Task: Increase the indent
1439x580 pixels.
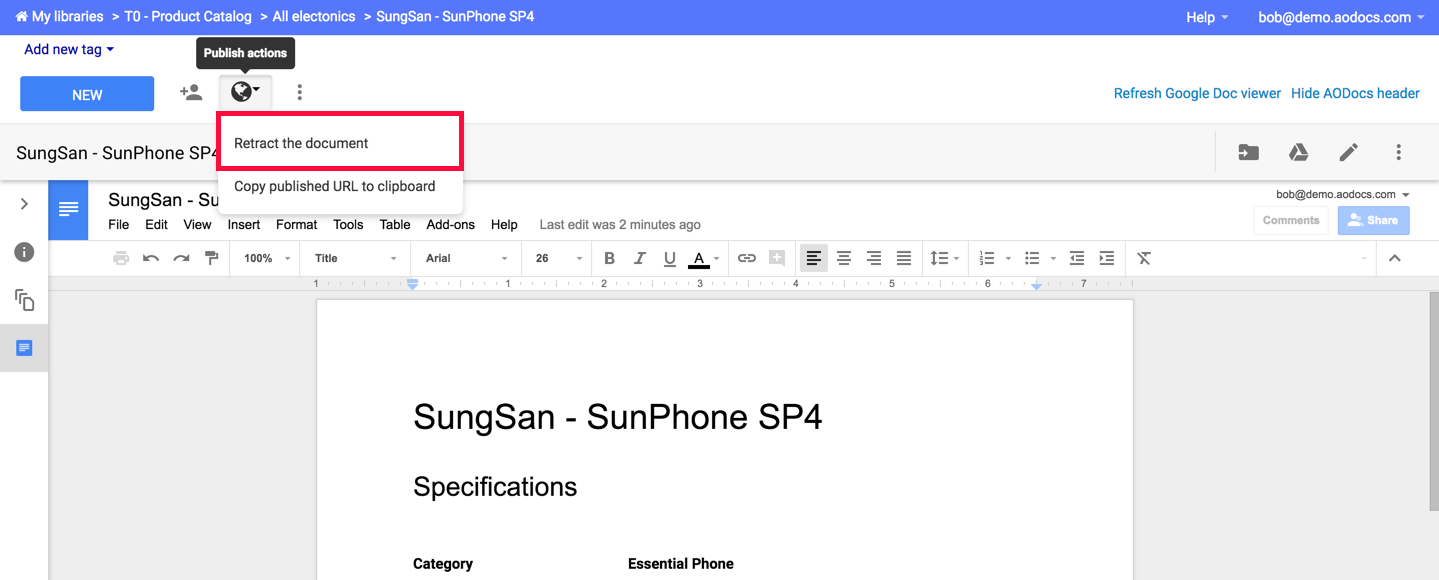Action: (x=1107, y=258)
